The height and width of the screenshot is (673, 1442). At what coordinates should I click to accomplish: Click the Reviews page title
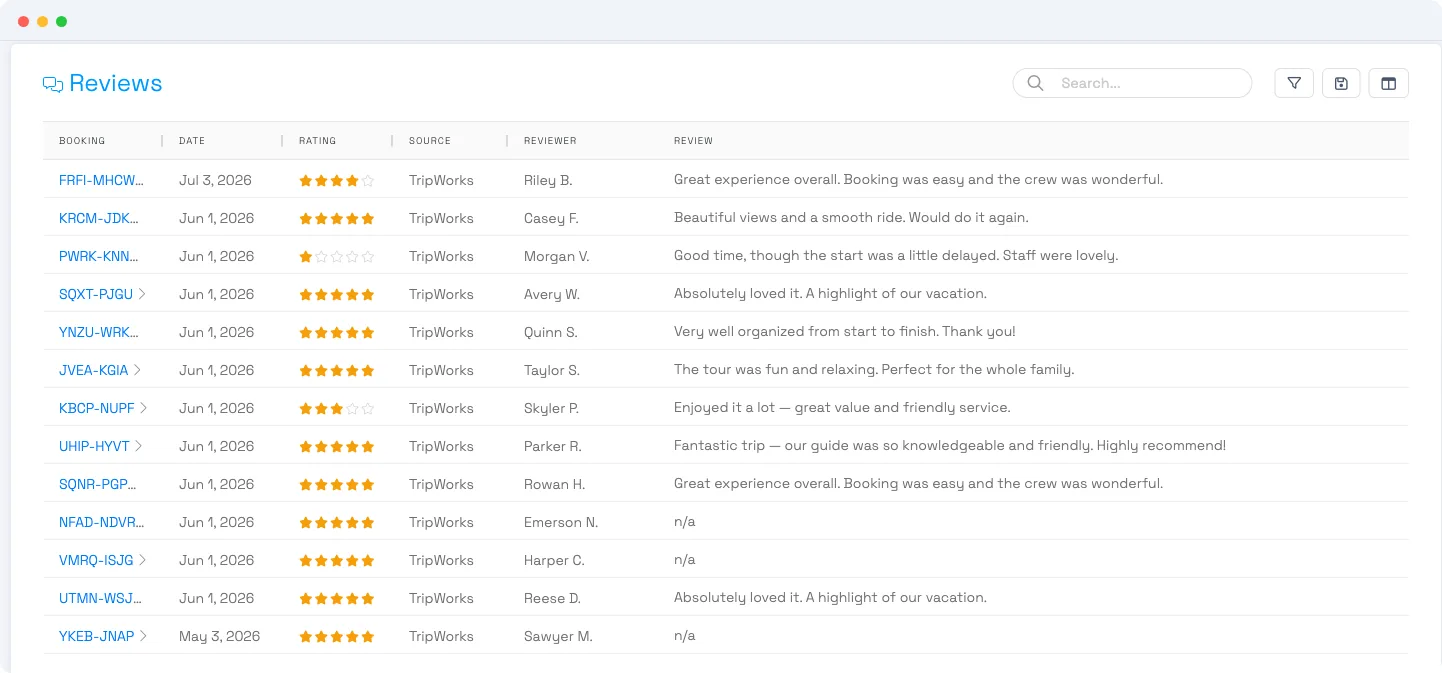115,84
